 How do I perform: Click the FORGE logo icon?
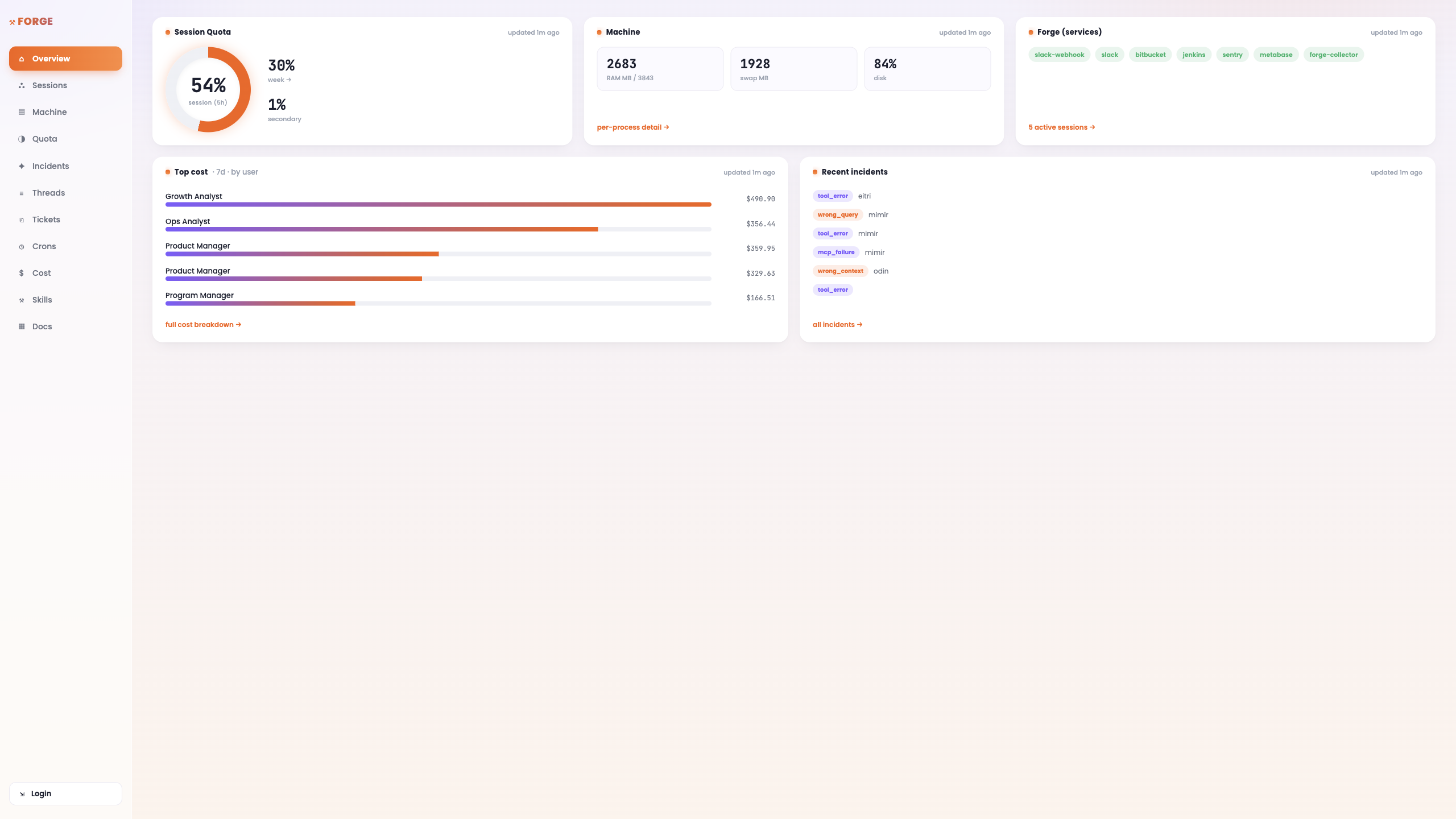pos(12,22)
